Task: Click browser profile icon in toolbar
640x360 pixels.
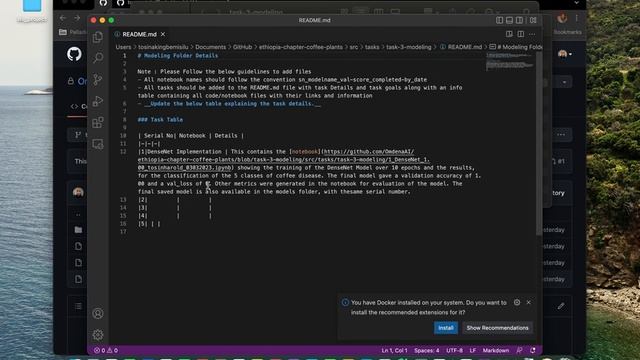Action: 562,18
